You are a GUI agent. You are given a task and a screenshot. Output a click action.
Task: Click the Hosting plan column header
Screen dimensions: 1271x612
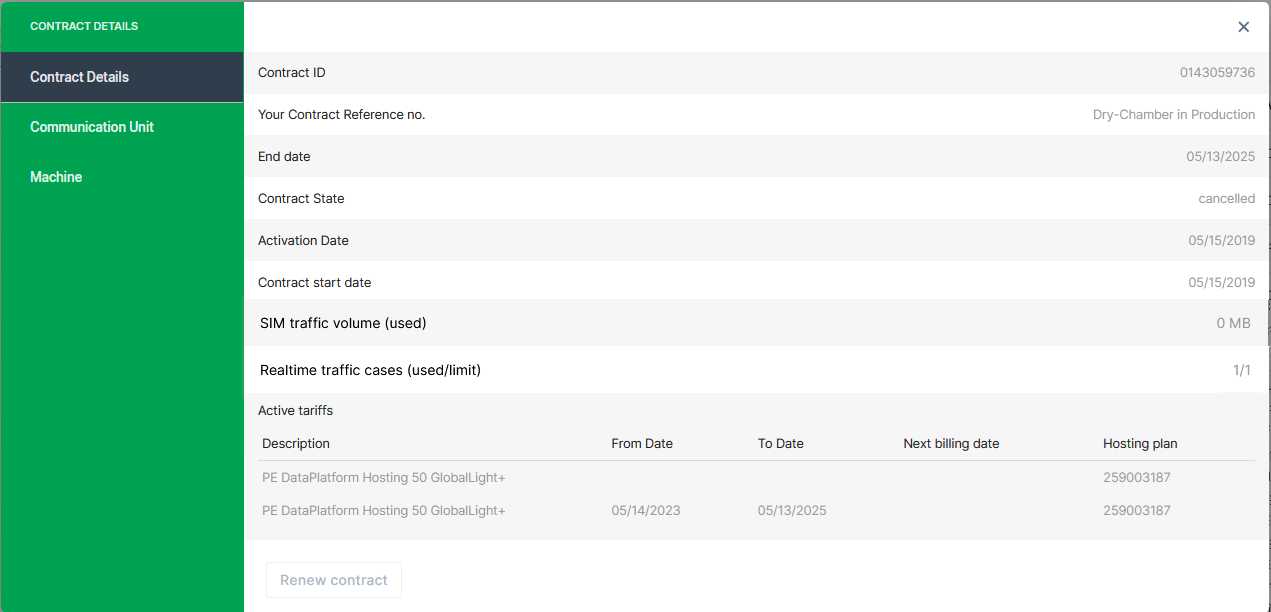1140,443
